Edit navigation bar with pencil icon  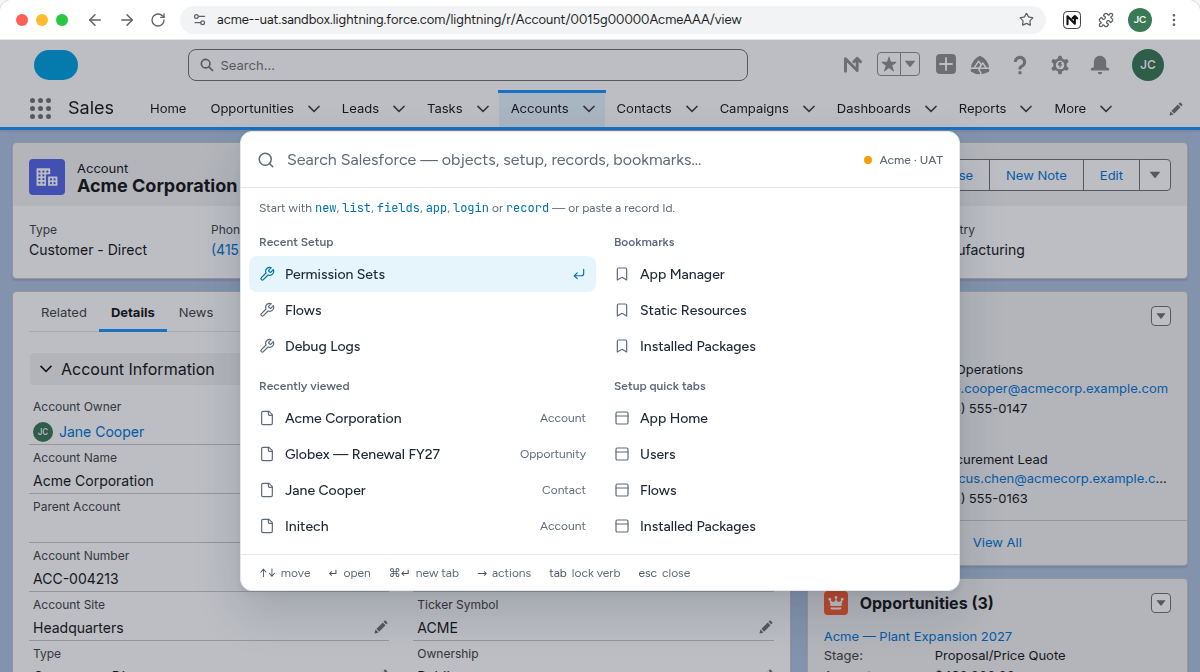[x=1176, y=108]
